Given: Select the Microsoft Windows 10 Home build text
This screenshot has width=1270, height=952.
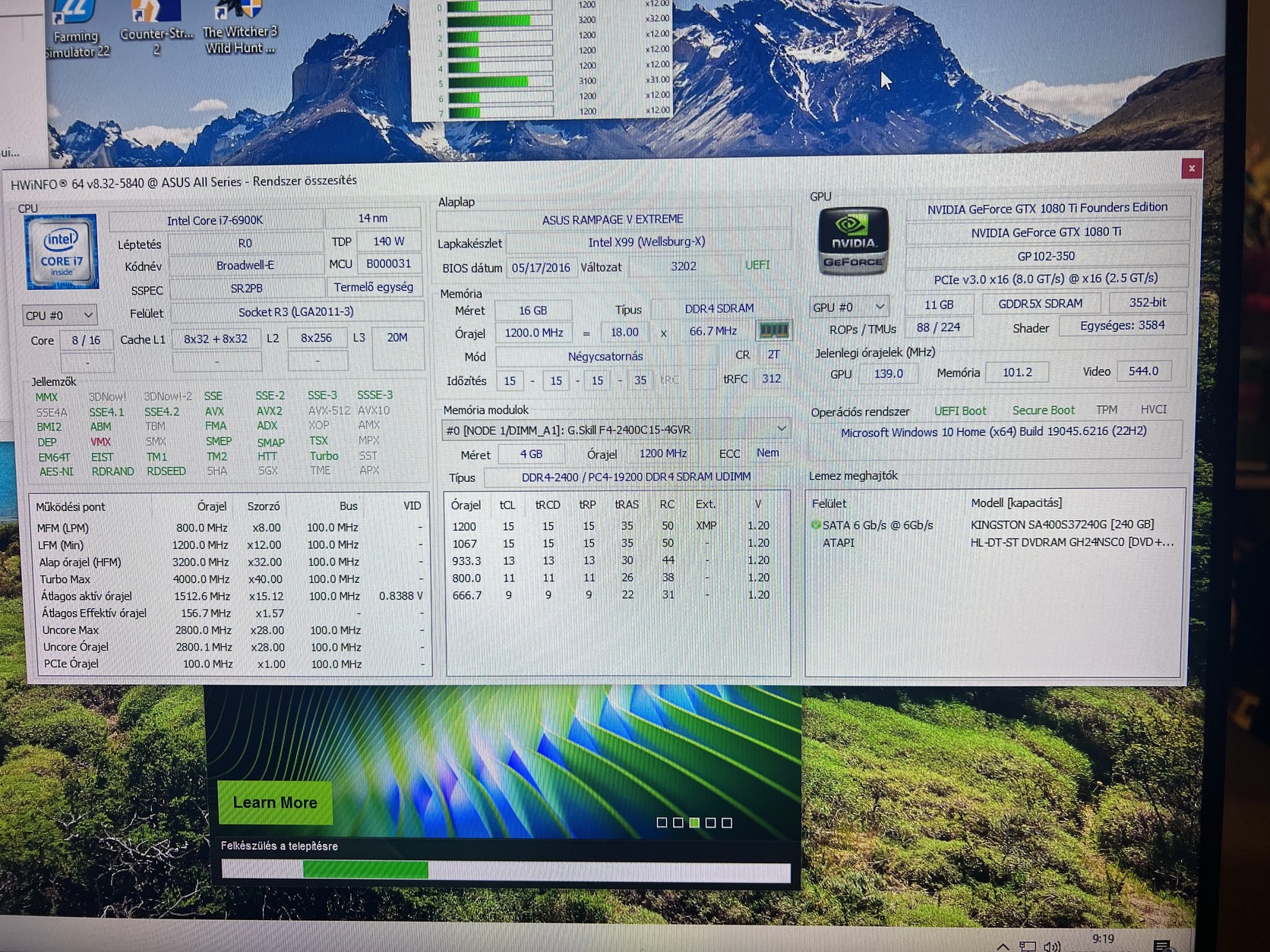Looking at the screenshot, I should (x=994, y=432).
